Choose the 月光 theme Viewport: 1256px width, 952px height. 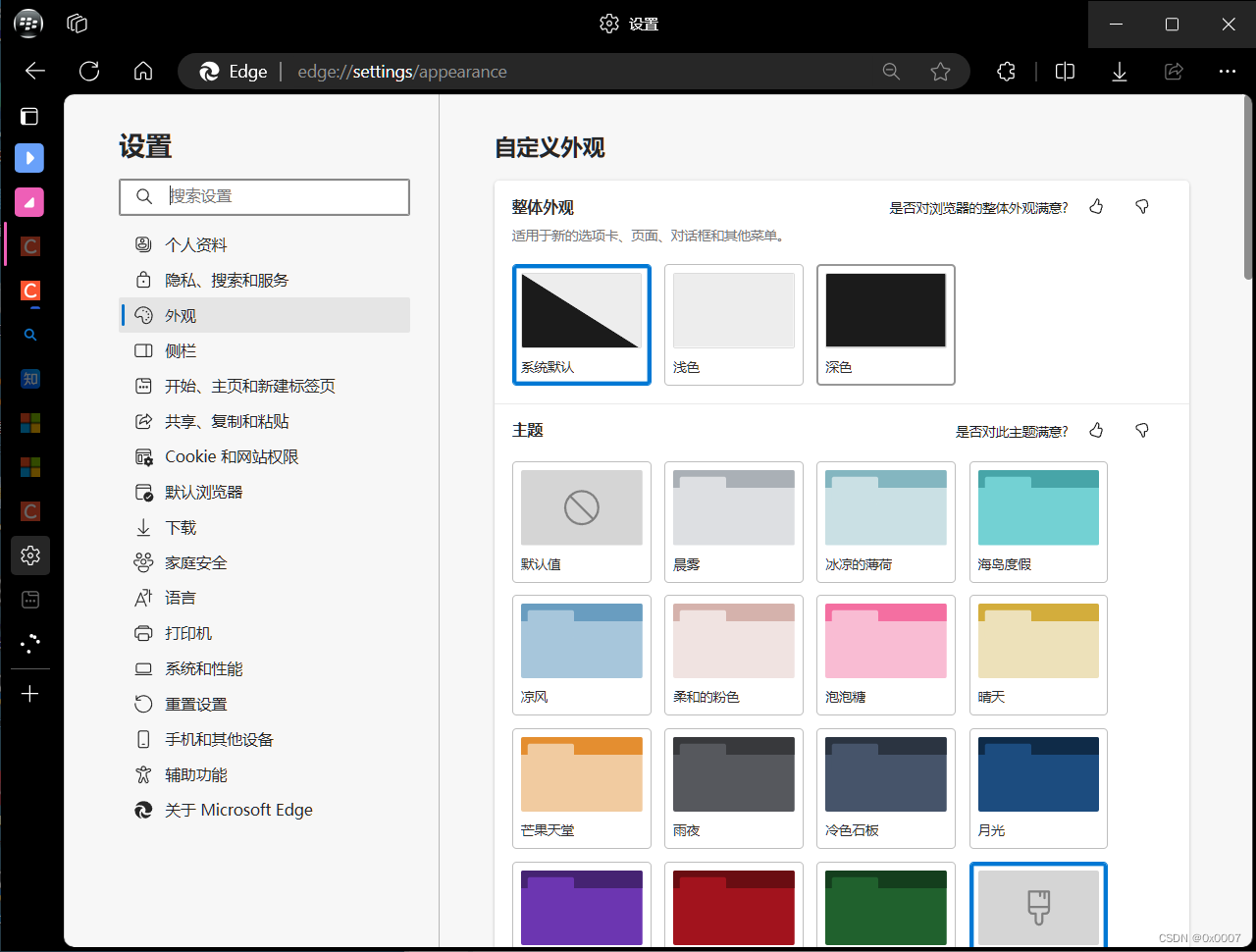pos(1038,788)
